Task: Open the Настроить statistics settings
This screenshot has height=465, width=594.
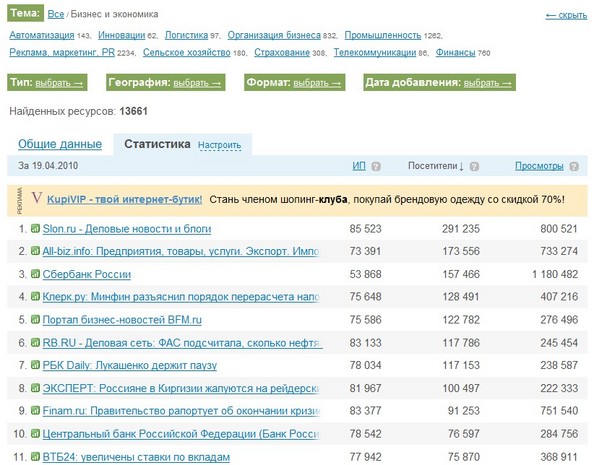Action: (219, 145)
